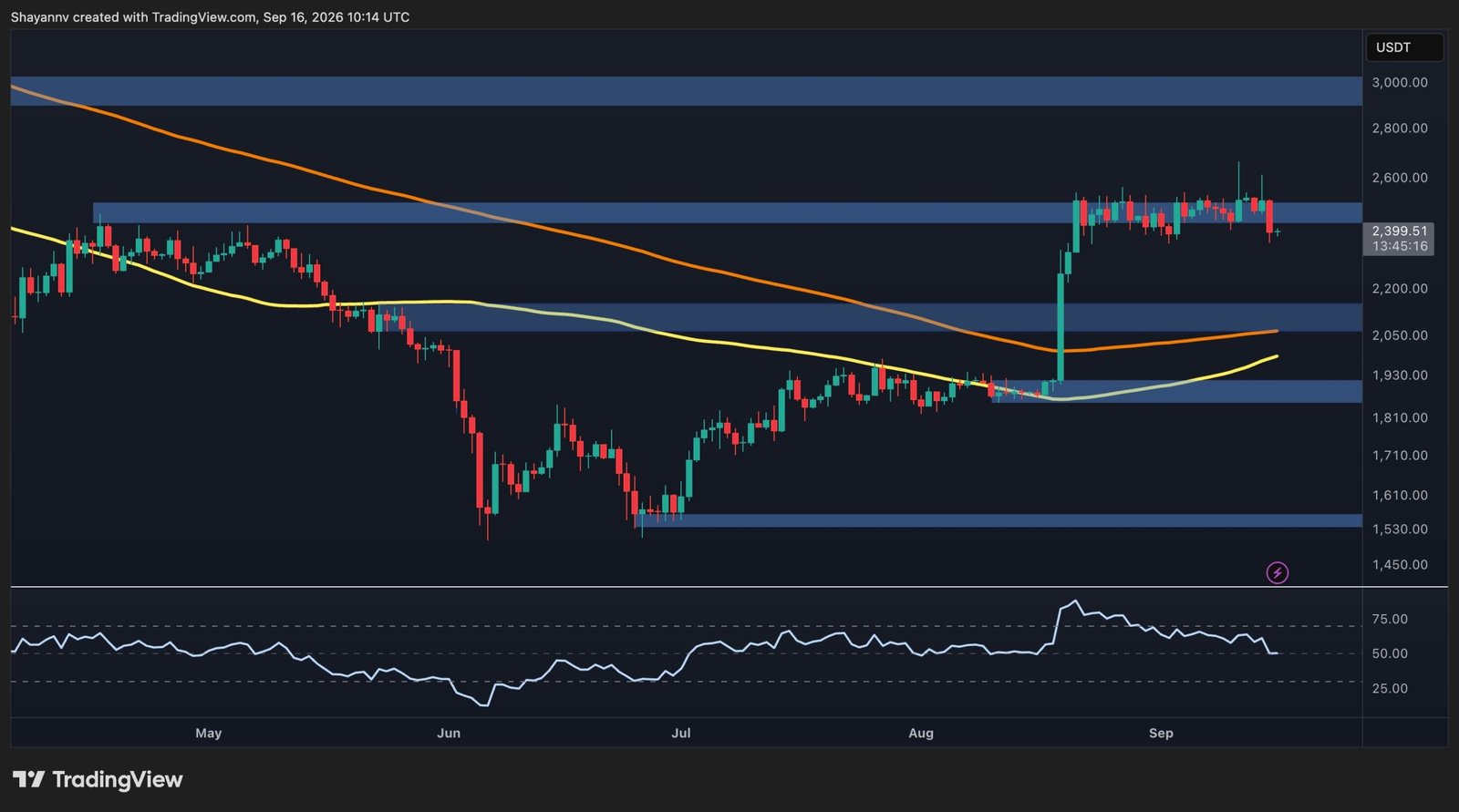Click the TradingView logo
Image resolution: width=1459 pixels, height=812 pixels.
tap(98, 779)
